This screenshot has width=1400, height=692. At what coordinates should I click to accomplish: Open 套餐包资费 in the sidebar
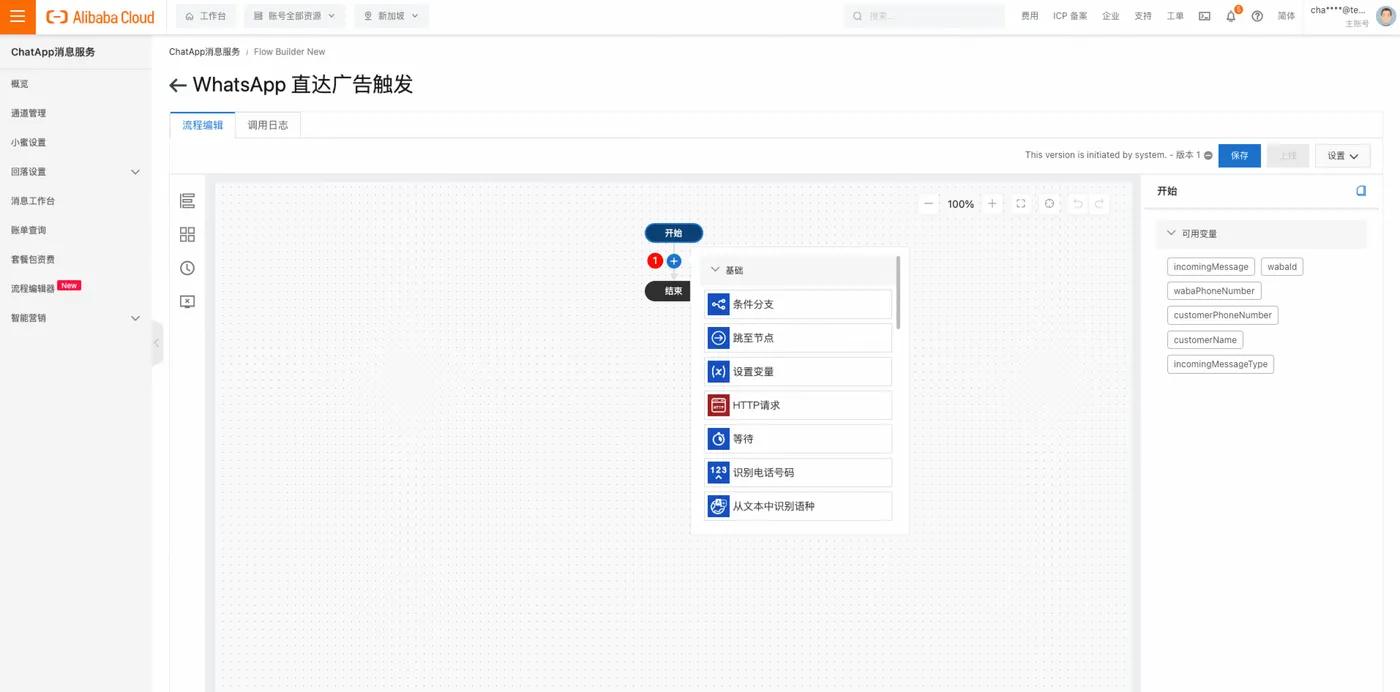33,259
